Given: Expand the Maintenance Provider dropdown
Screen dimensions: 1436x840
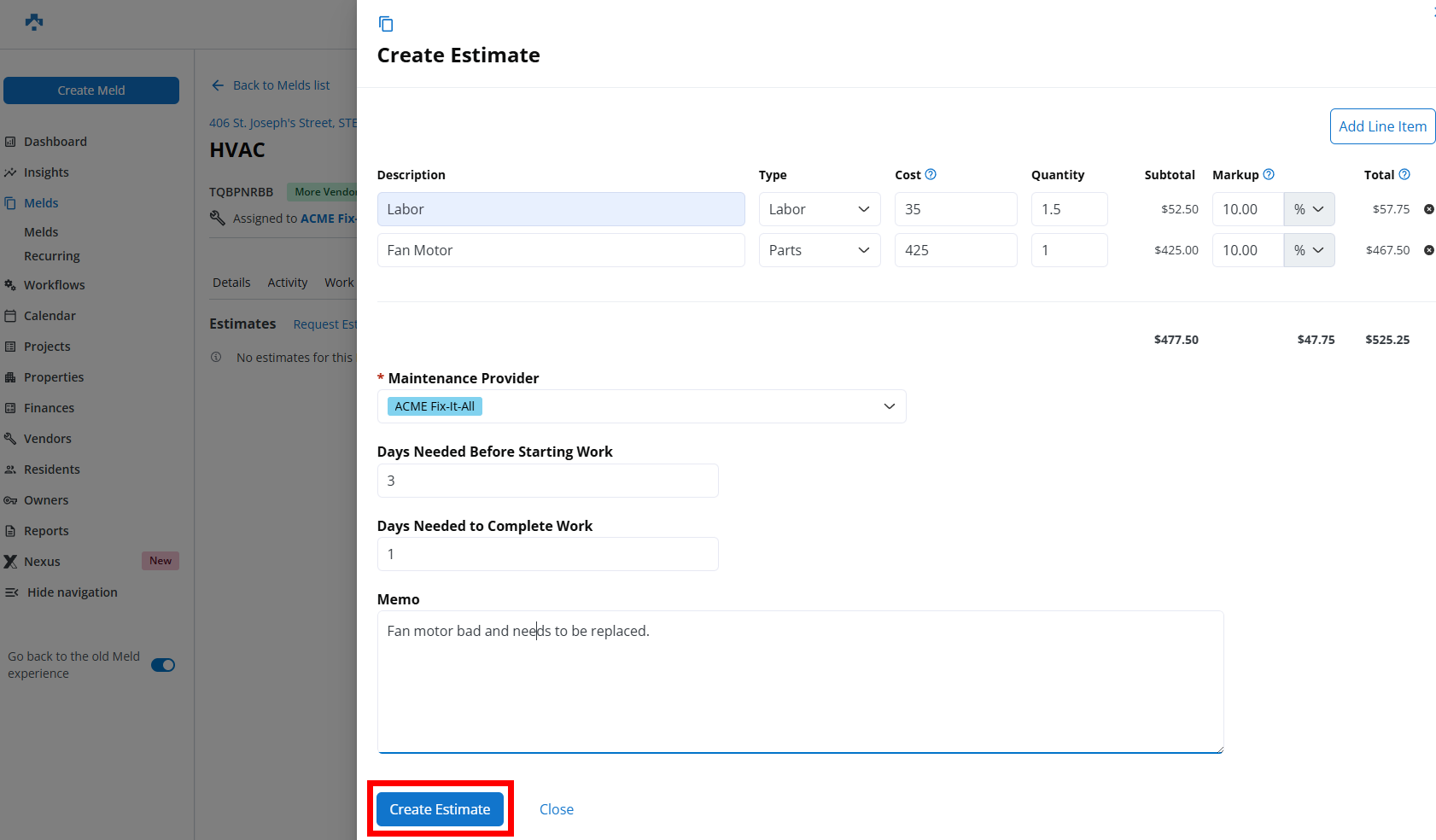Looking at the screenshot, I should [889, 406].
